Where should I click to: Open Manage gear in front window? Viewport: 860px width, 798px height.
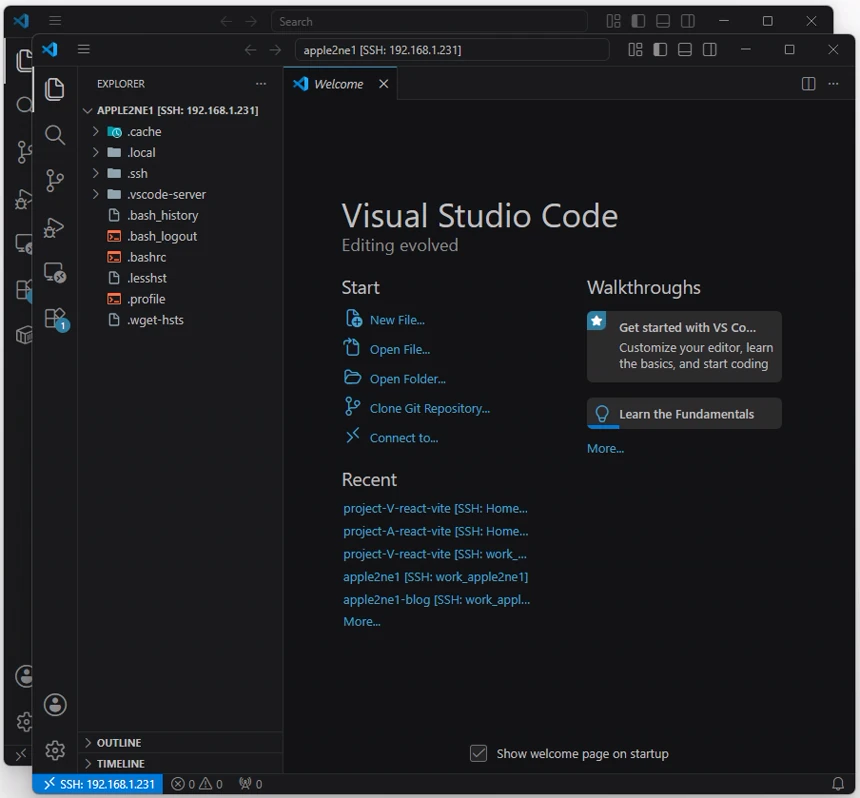(55, 750)
